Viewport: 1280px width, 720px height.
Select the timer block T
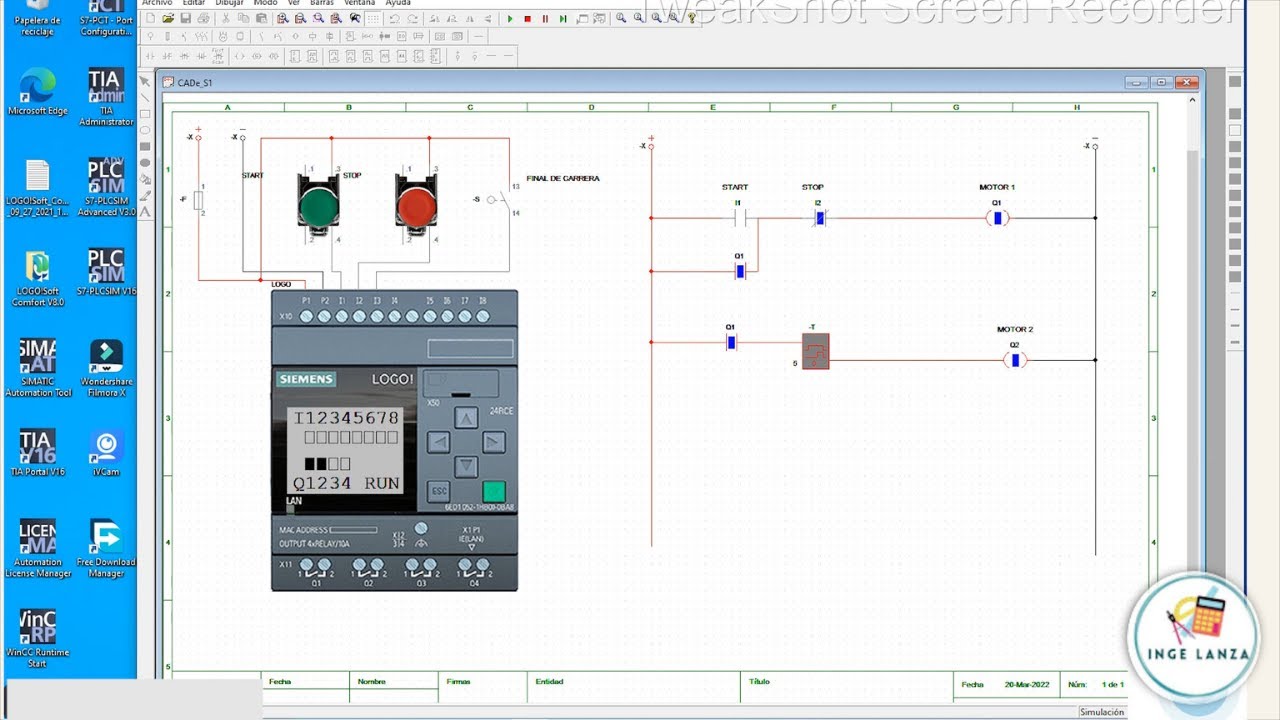pos(816,351)
